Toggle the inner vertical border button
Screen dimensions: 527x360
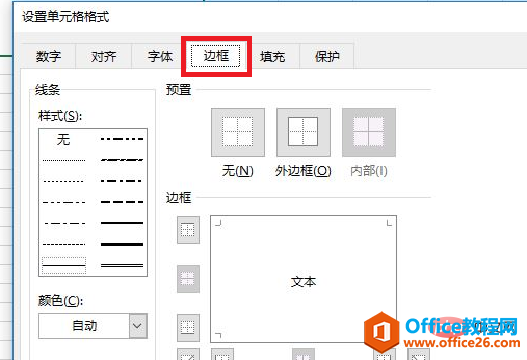(x=303, y=354)
